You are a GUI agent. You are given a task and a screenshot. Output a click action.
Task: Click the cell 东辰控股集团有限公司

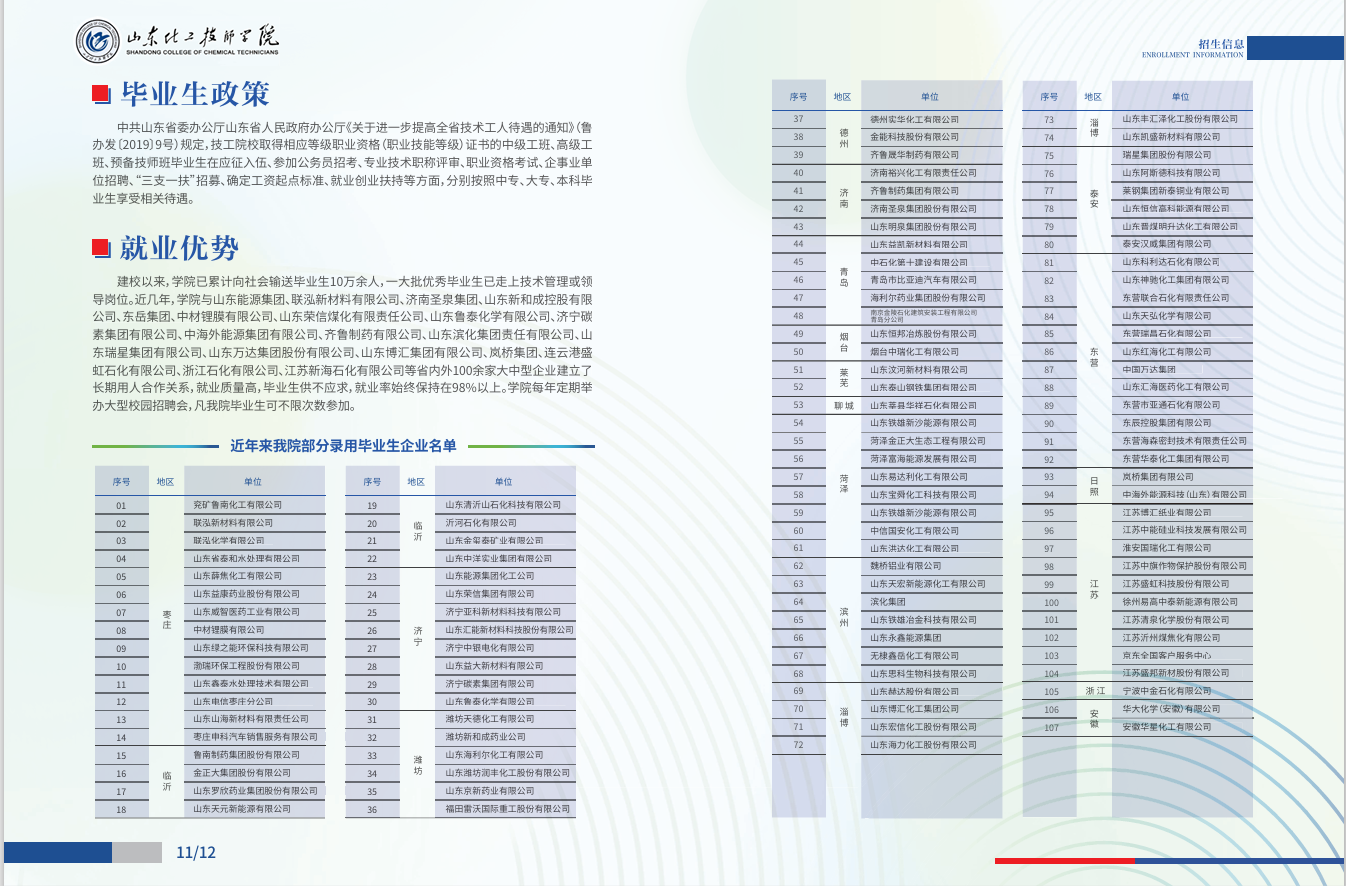pyautogui.click(x=1166, y=423)
